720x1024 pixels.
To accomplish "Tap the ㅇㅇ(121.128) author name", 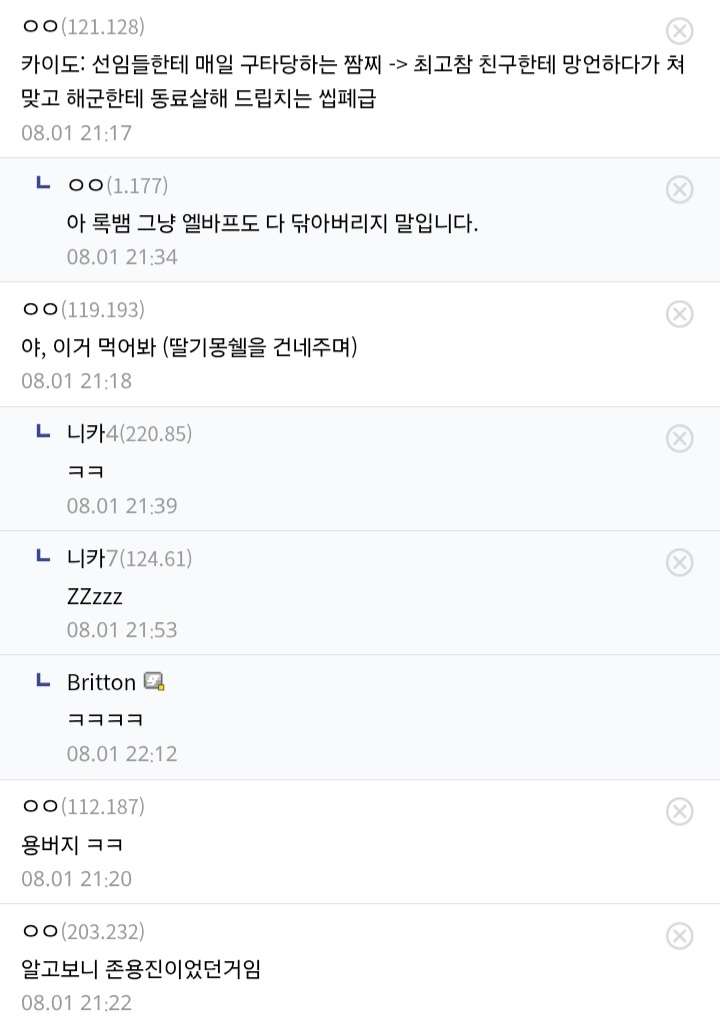I will [x=83, y=26].
